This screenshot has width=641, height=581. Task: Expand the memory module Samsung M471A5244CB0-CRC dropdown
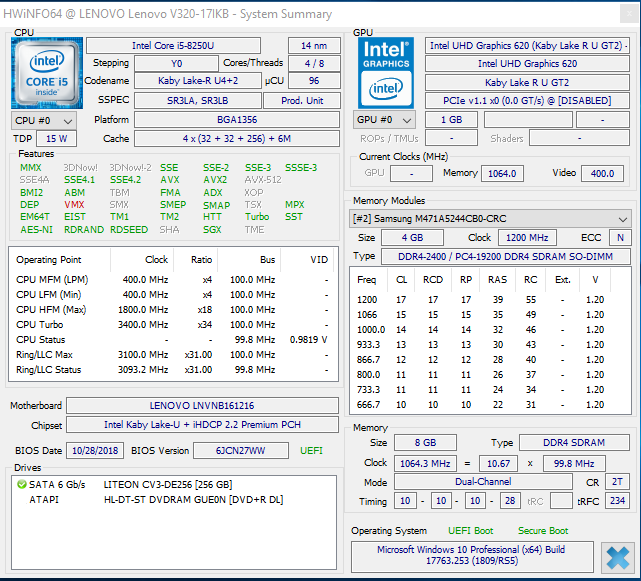[490, 219]
